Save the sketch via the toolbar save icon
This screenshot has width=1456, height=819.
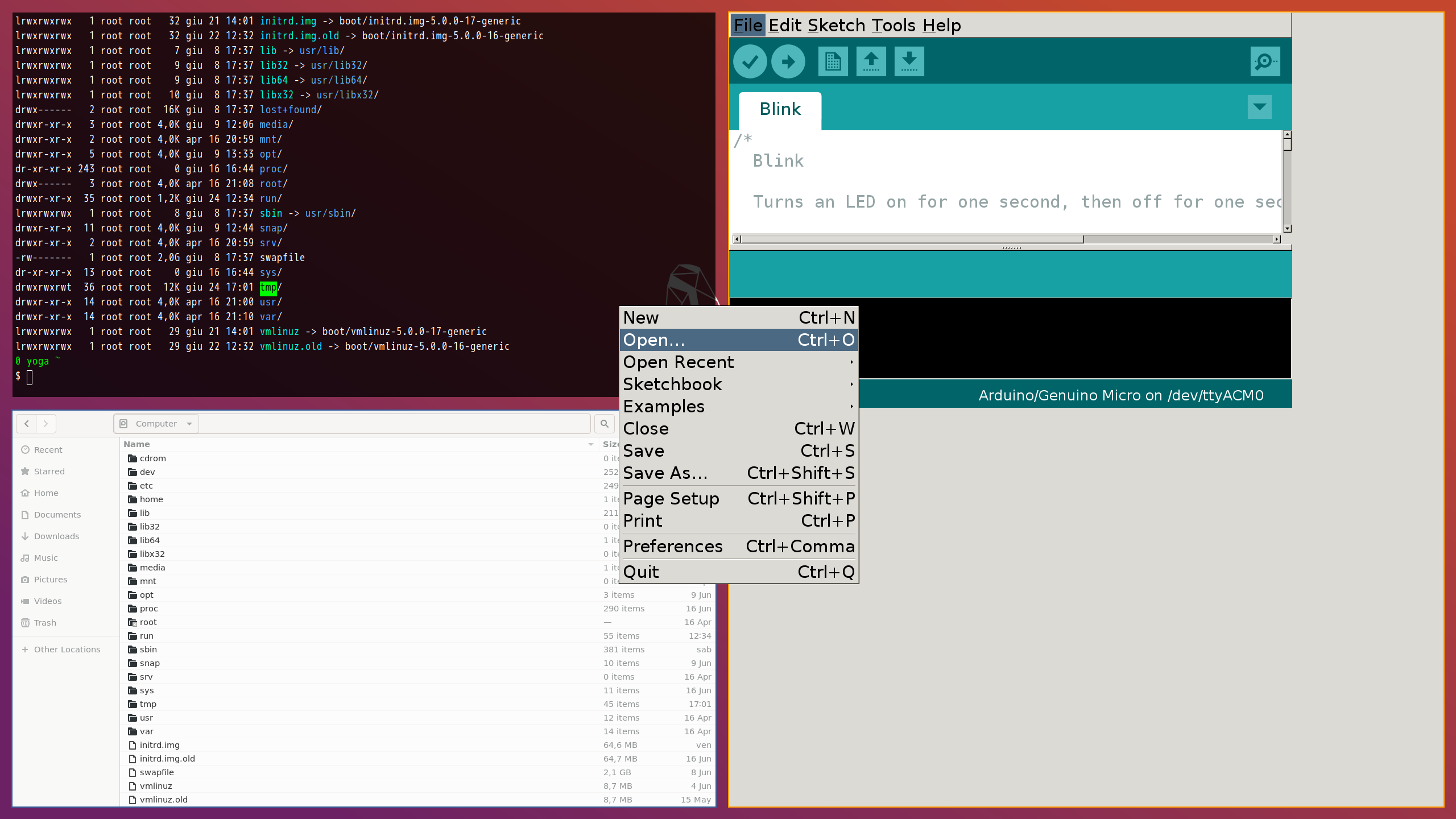(909, 61)
